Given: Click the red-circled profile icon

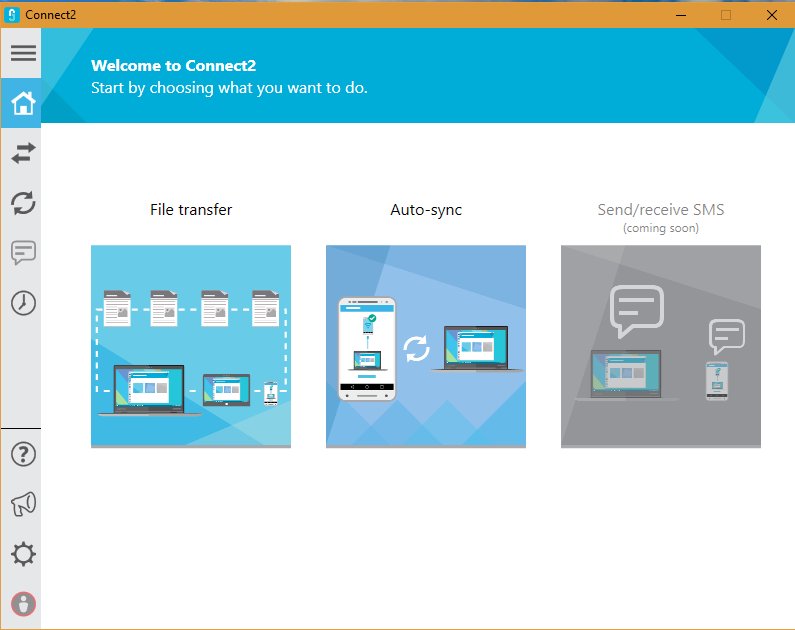Looking at the screenshot, I should point(22,604).
